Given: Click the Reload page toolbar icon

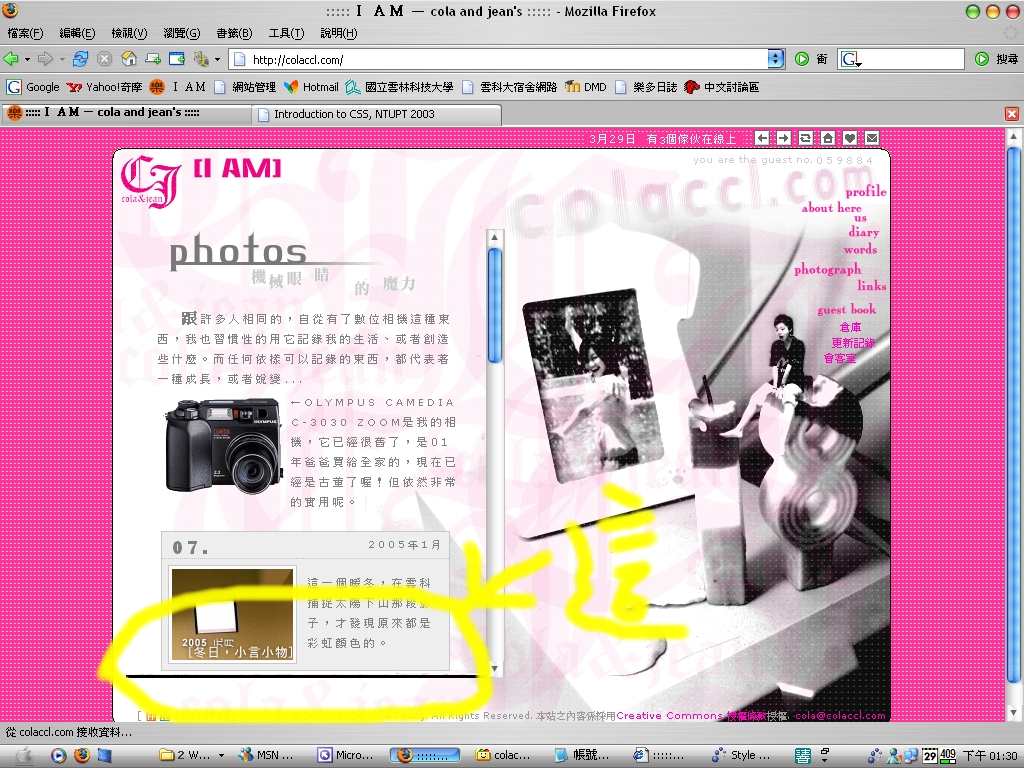Looking at the screenshot, I should click(x=80, y=59).
